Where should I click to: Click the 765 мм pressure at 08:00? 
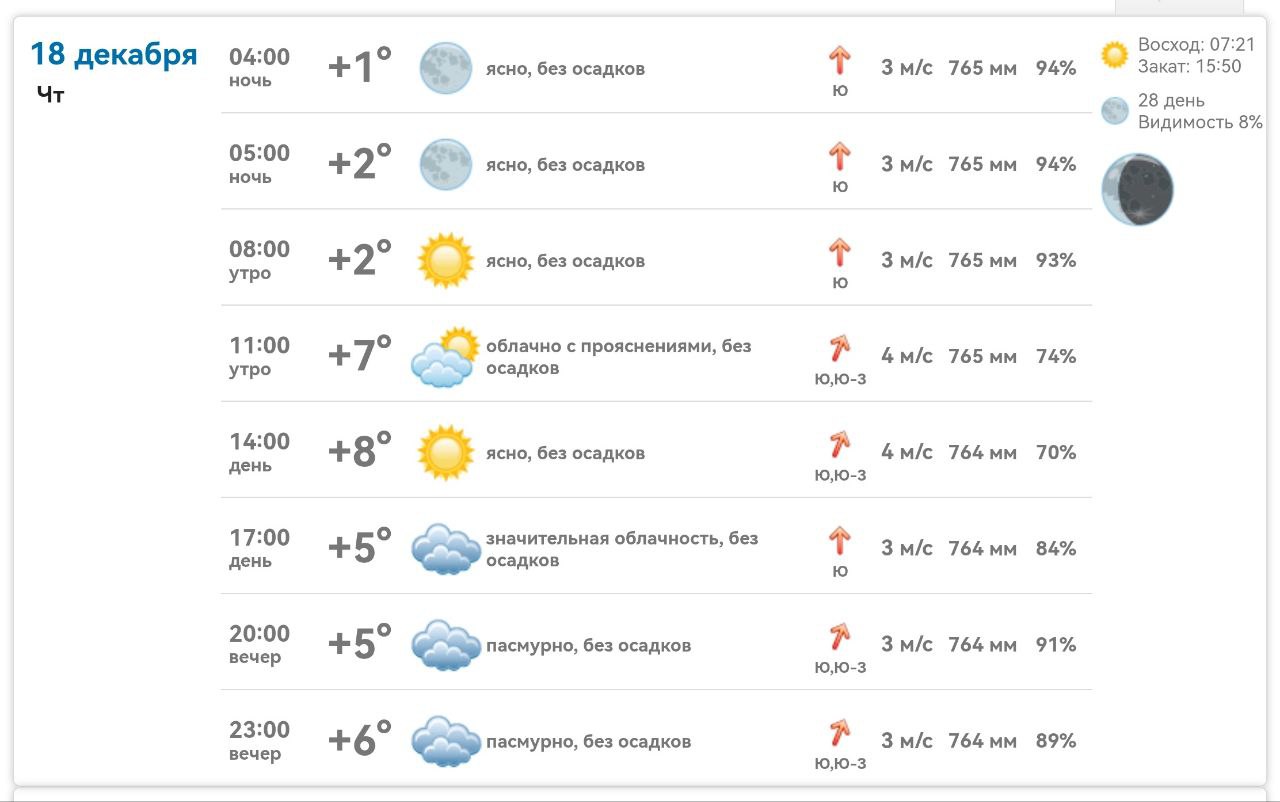point(982,260)
